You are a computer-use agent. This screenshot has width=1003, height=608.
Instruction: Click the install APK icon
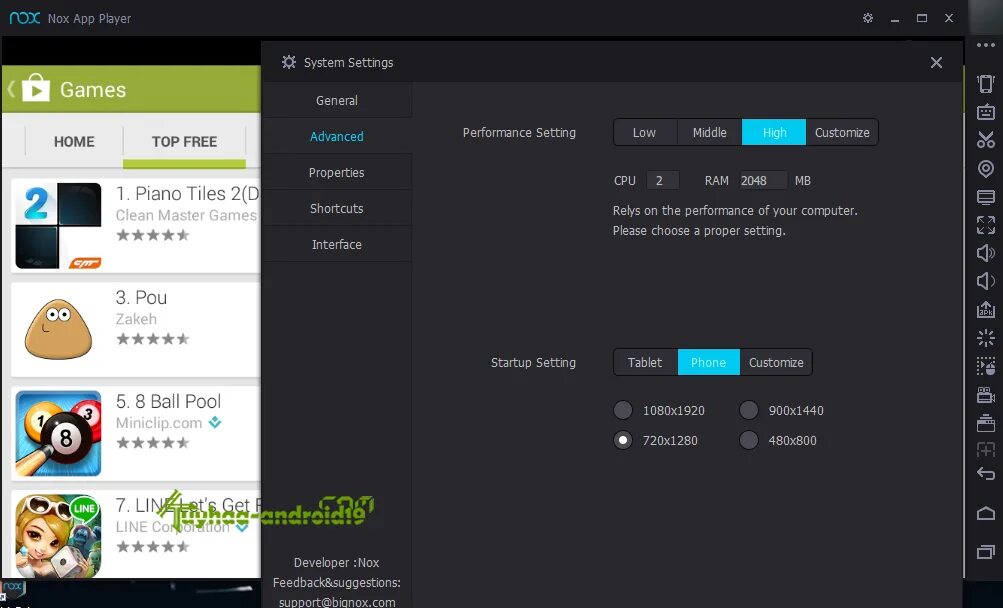tap(986, 310)
